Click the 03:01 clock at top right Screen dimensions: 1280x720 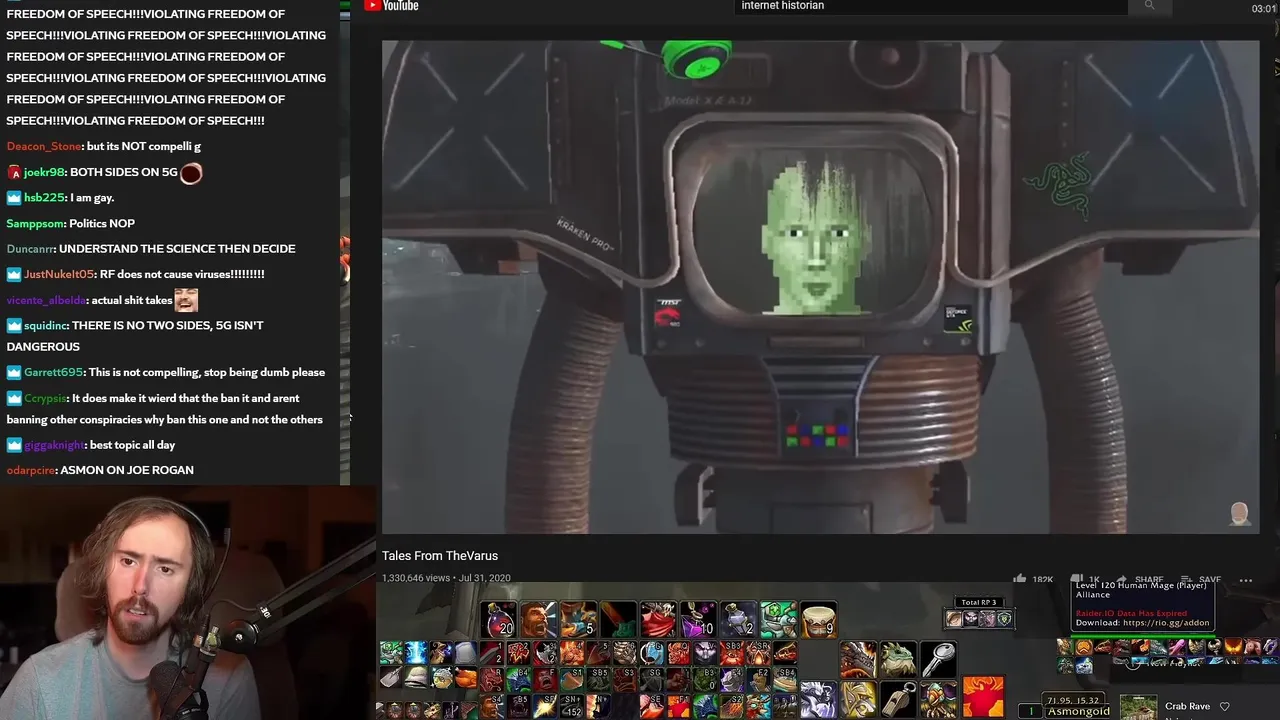click(1264, 8)
